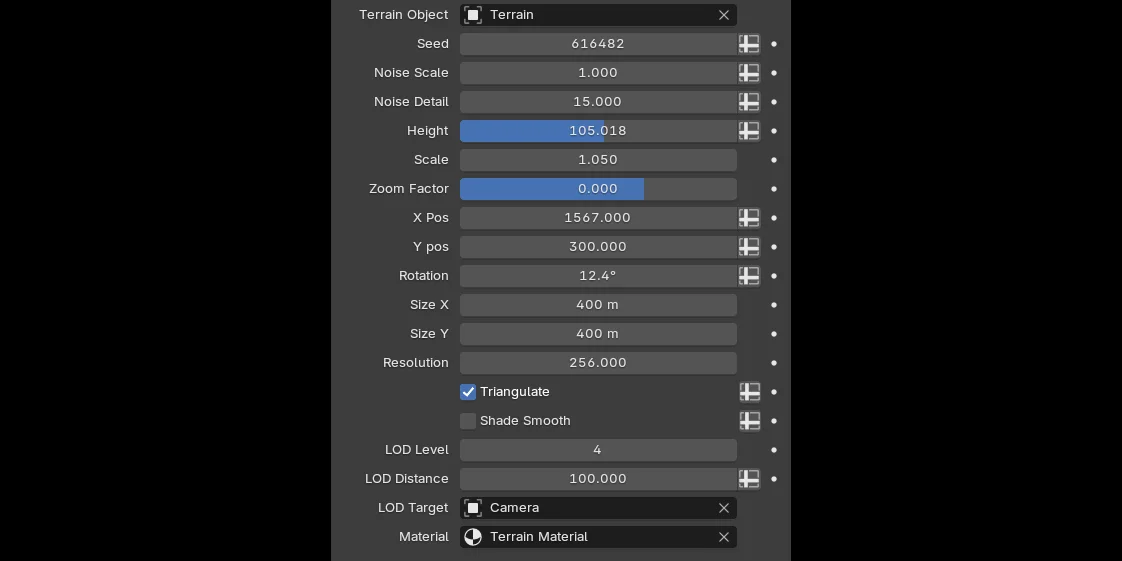
Task: Remove the Camera LOD Target
Action: click(x=724, y=508)
